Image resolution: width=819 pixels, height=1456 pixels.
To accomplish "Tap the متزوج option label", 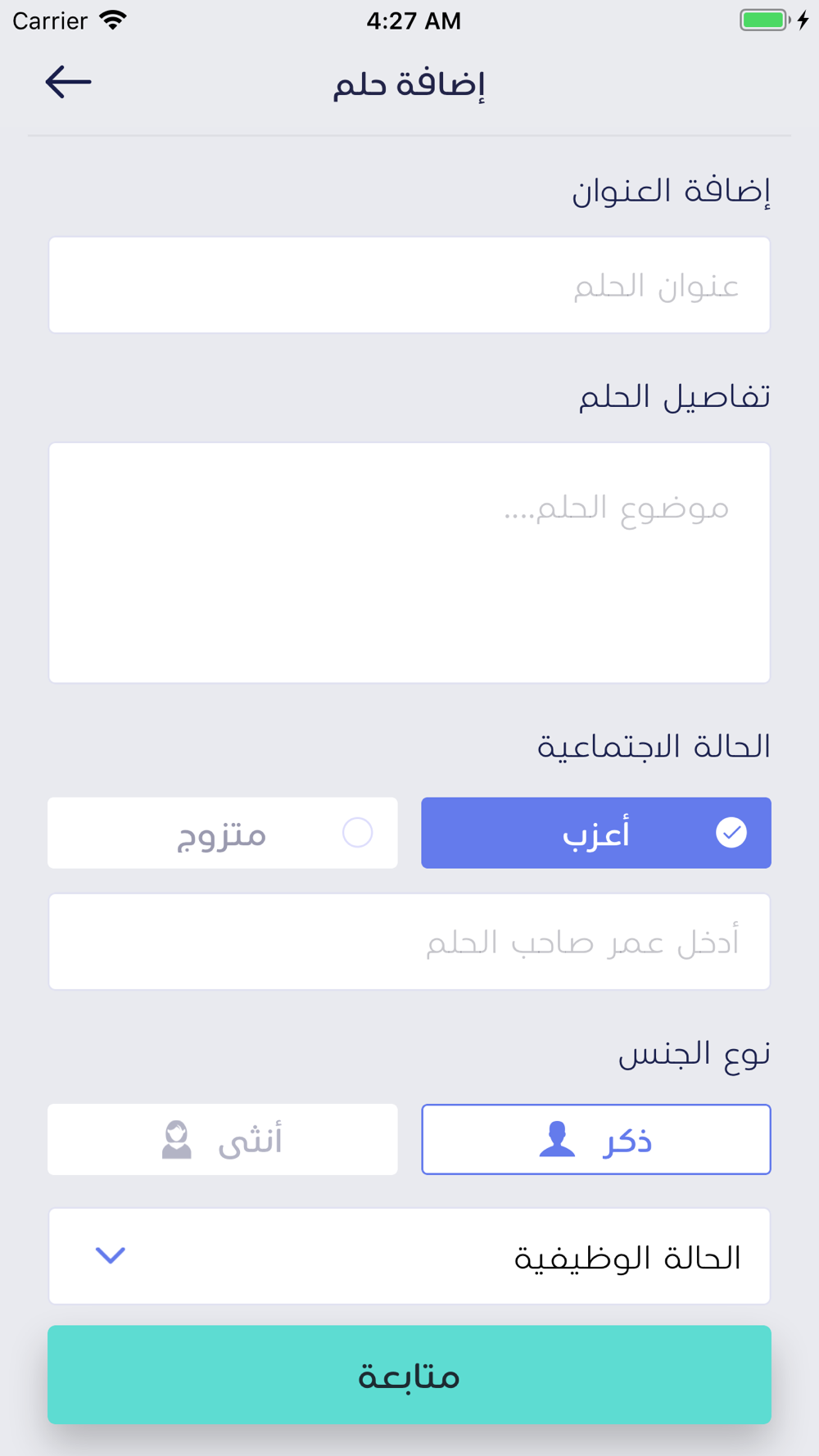I will 222,834.
